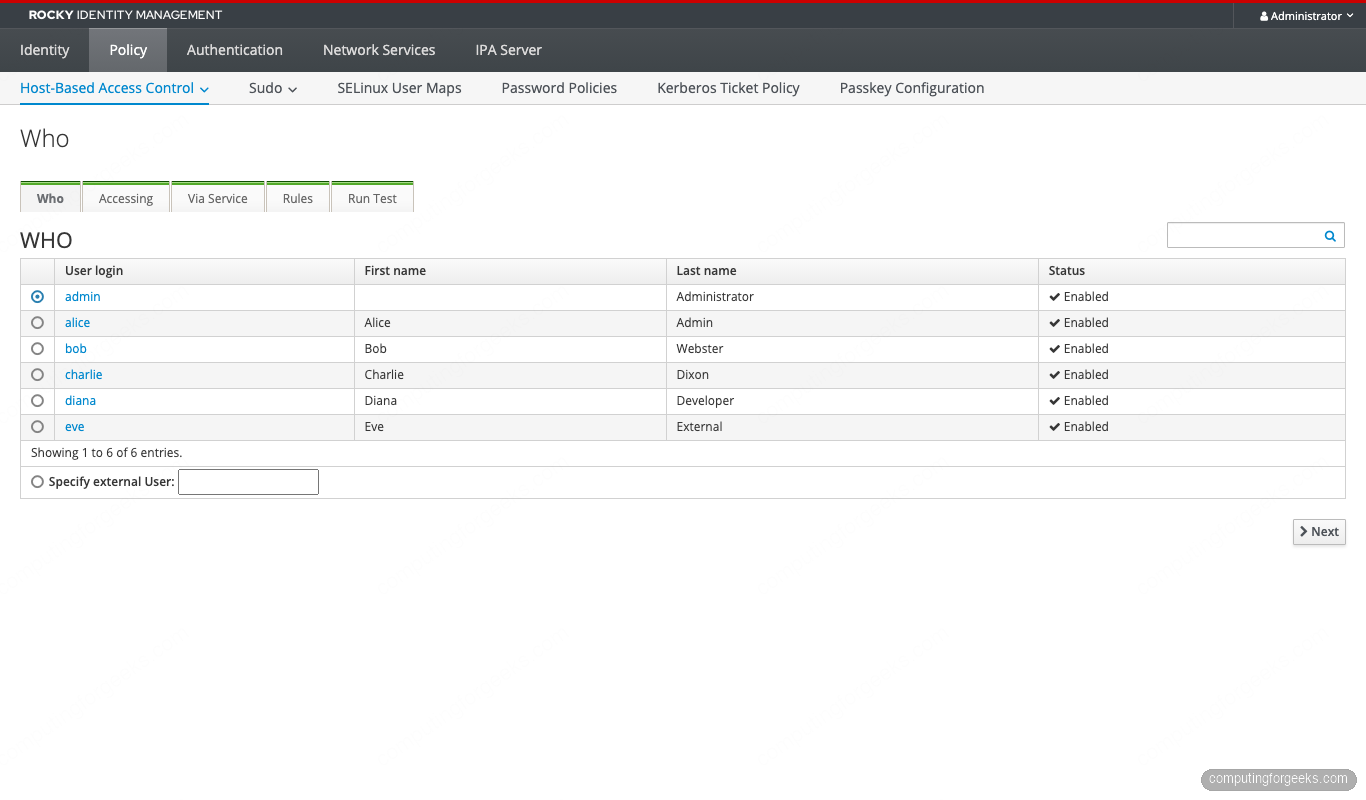
Task: Switch to the Who tab
Action: [50, 197]
